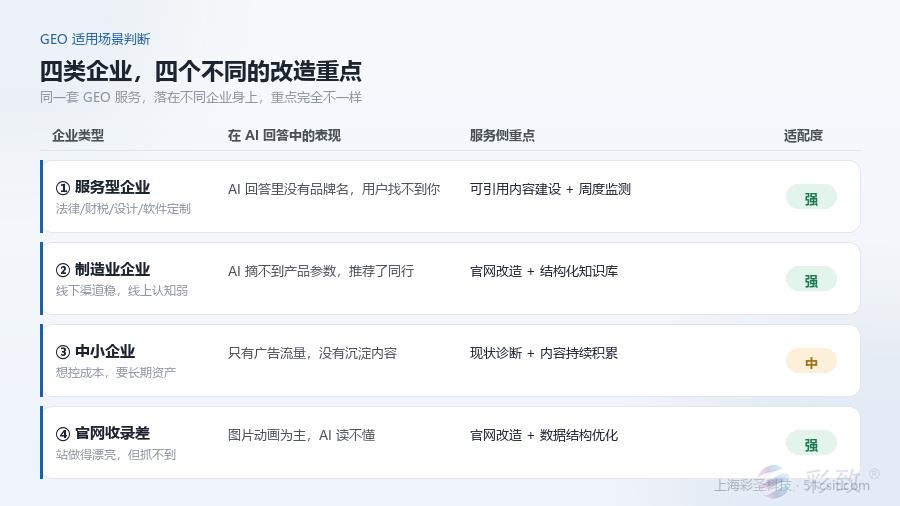The image size is (900, 506).
Task: Click the '现状诊断 + 内容持续积累' cell
Action: (x=544, y=353)
